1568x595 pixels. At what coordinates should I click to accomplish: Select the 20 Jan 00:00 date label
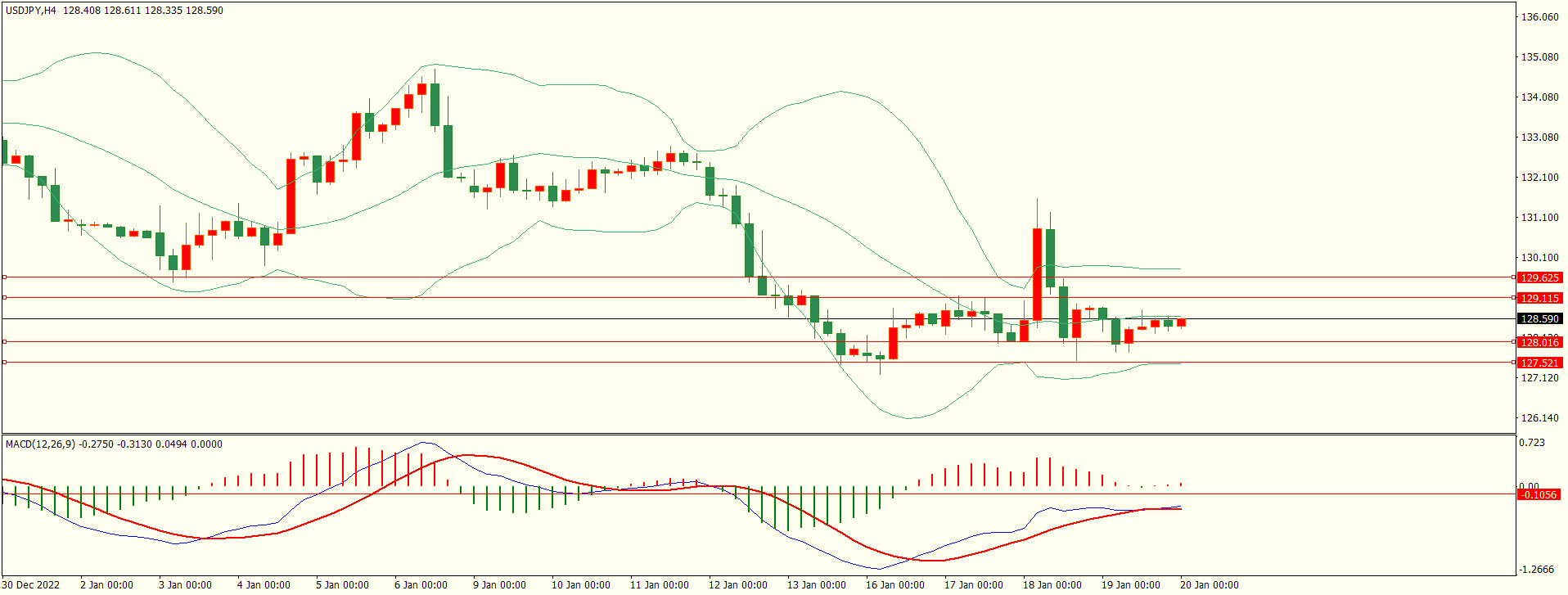point(1209,585)
